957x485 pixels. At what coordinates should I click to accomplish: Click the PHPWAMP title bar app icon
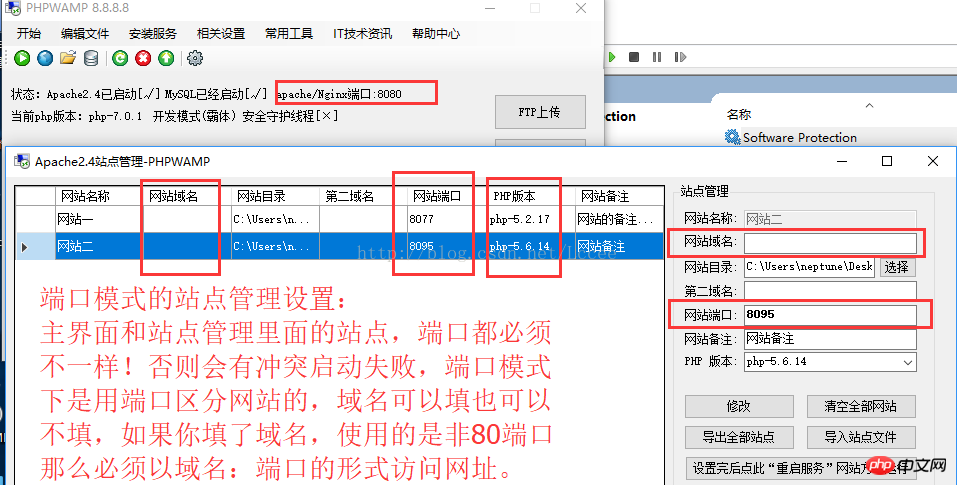(x=13, y=9)
